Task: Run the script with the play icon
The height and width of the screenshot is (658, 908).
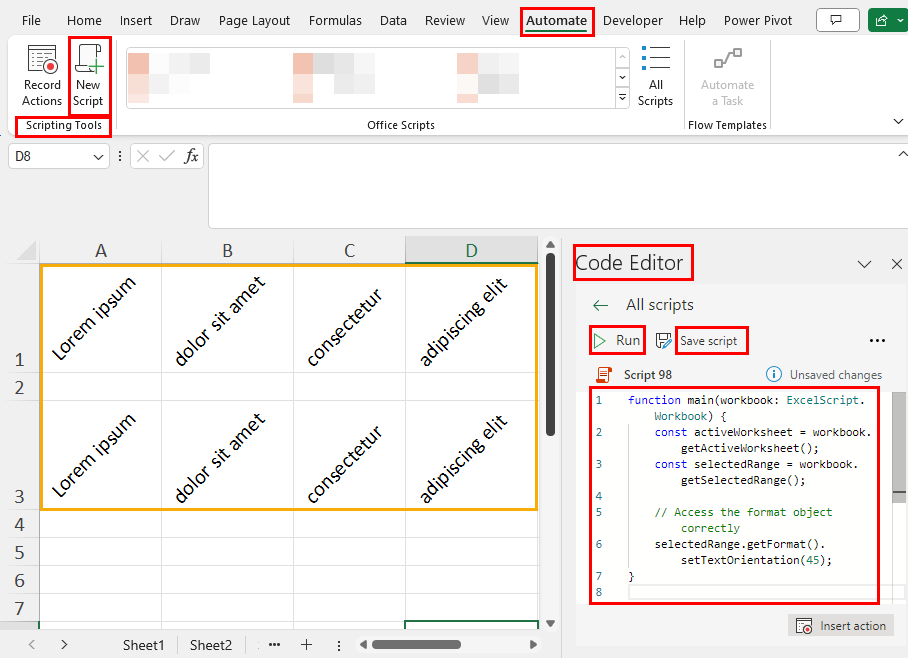Action: point(600,341)
